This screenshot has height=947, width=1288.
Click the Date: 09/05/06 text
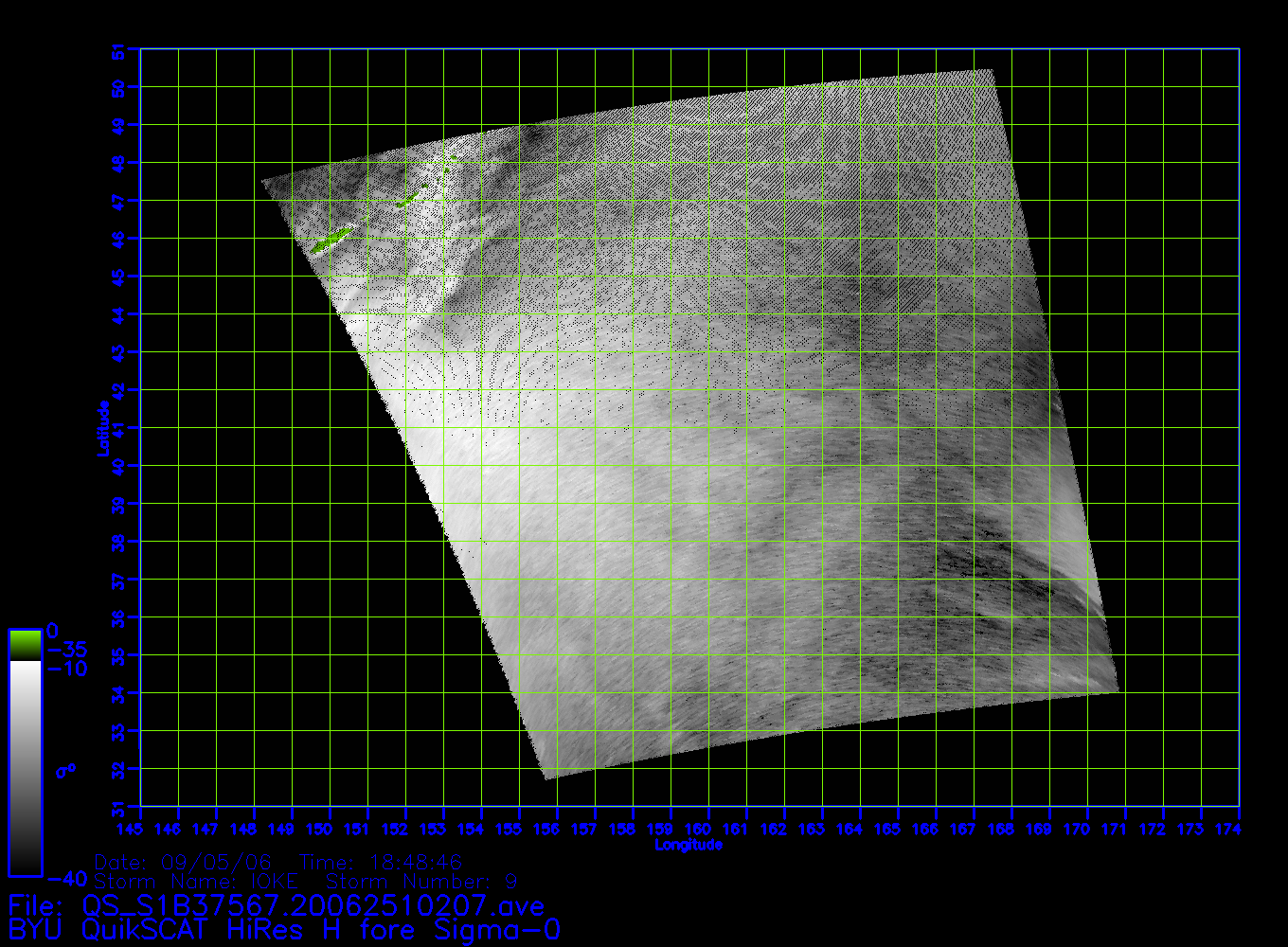tap(184, 862)
